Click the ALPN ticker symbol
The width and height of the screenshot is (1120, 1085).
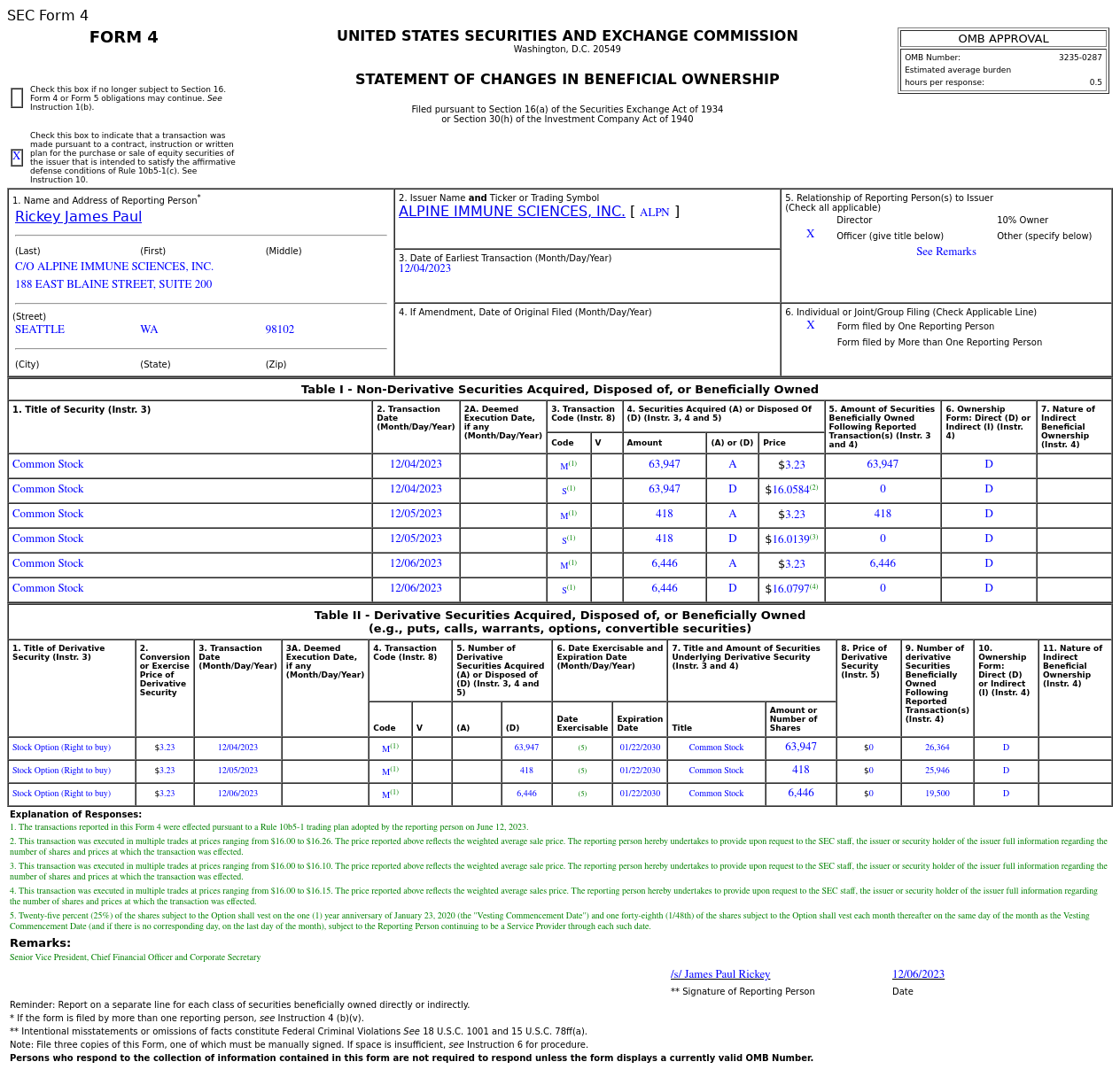coord(654,213)
